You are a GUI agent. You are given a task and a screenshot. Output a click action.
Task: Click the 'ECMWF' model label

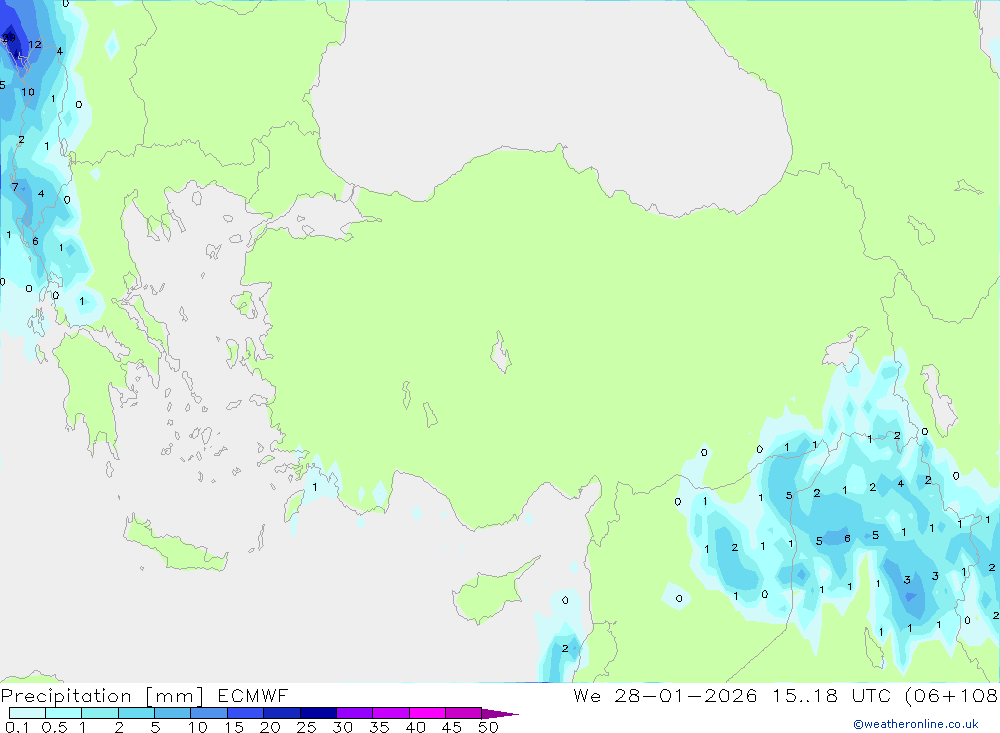(x=253, y=696)
